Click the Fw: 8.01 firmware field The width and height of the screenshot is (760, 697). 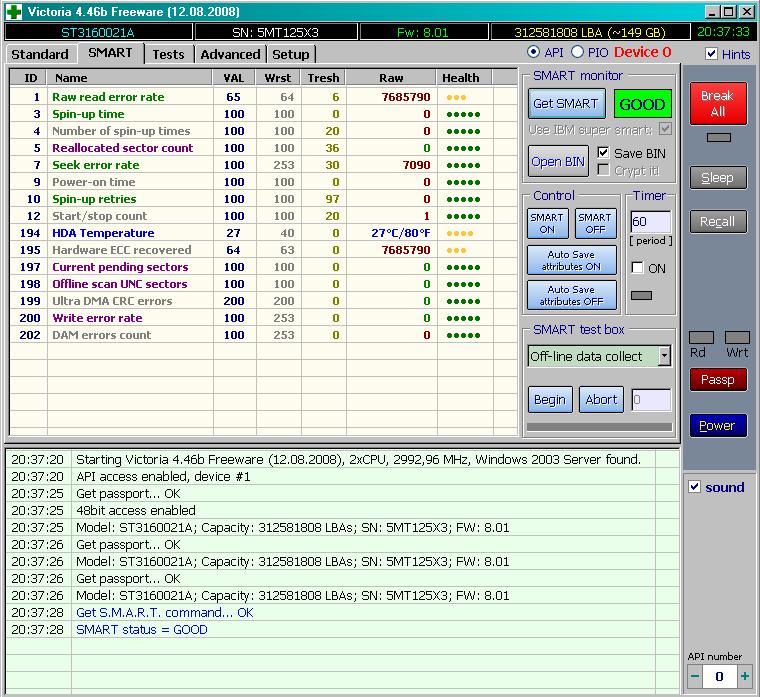[424, 32]
